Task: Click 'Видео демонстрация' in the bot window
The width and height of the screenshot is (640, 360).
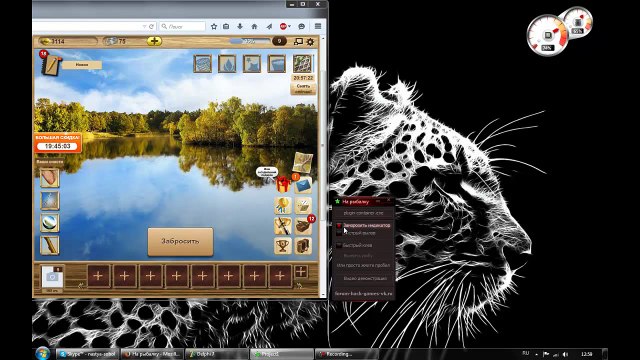Action: [x=365, y=278]
